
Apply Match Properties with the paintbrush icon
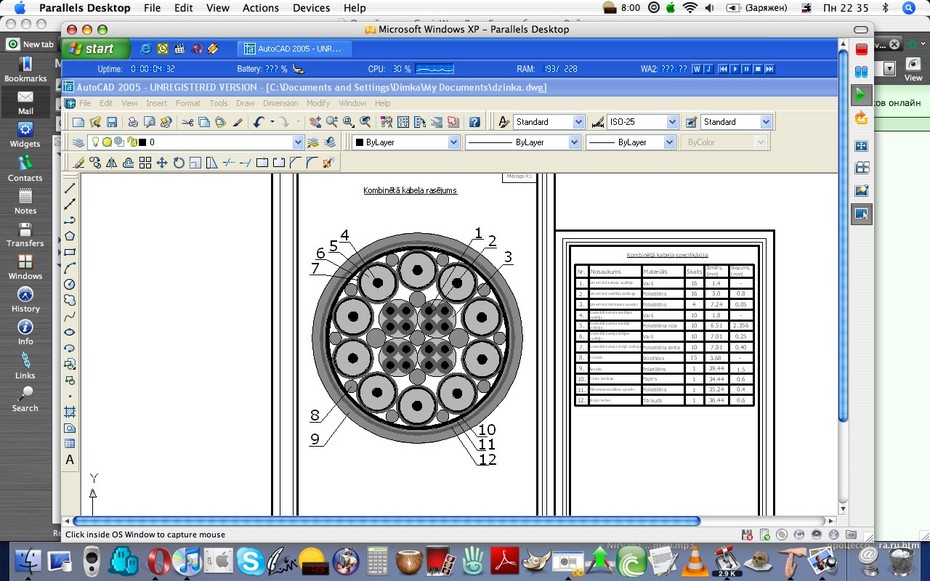(237, 122)
